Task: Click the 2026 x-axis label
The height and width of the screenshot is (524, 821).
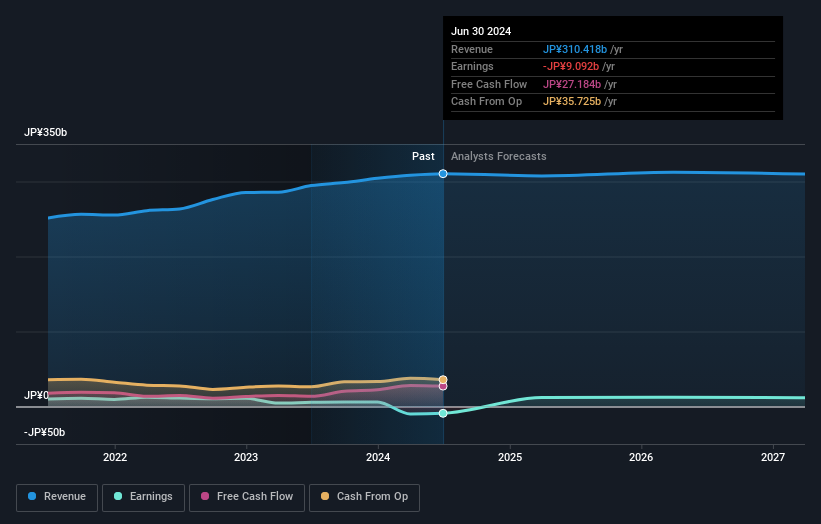Action: pos(641,457)
